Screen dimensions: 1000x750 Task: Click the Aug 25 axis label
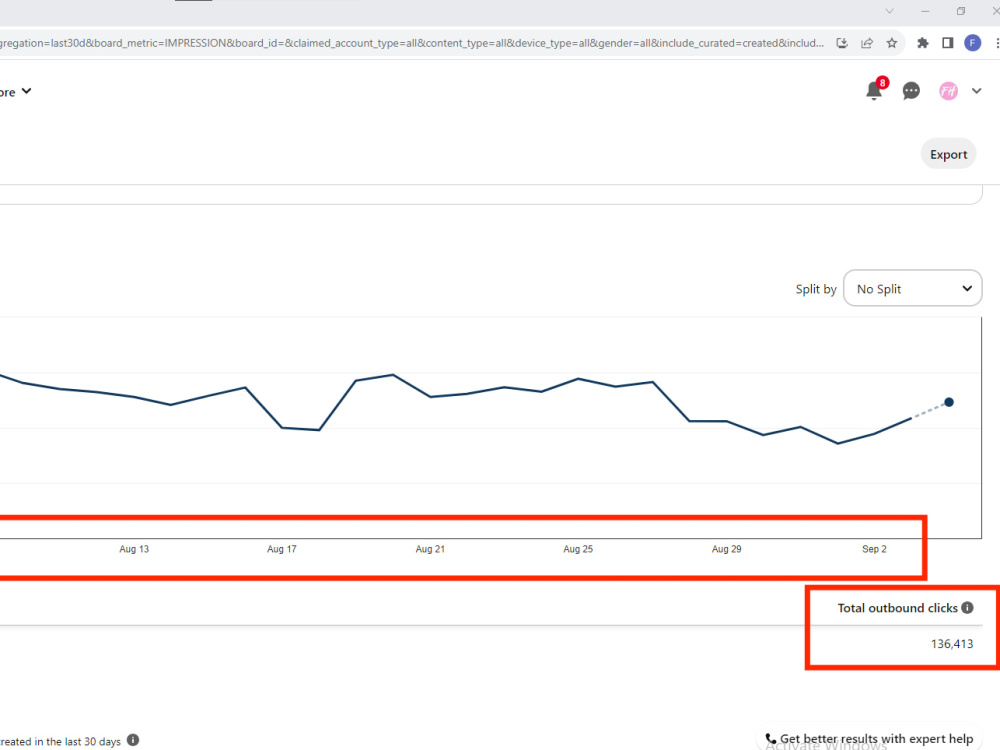click(578, 549)
